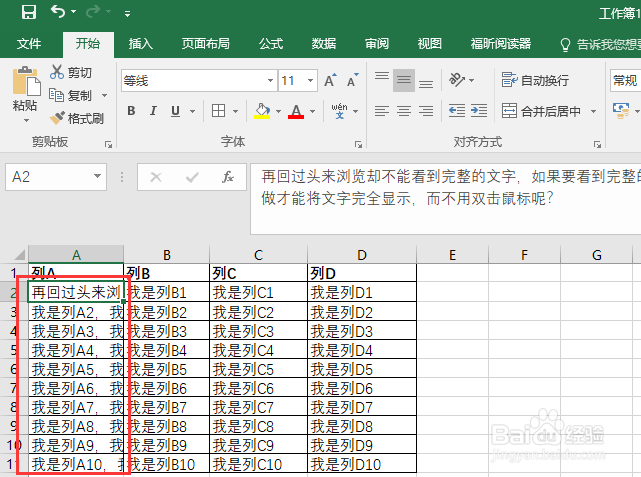Set middle vertical alignment

(x=404, y=80)
